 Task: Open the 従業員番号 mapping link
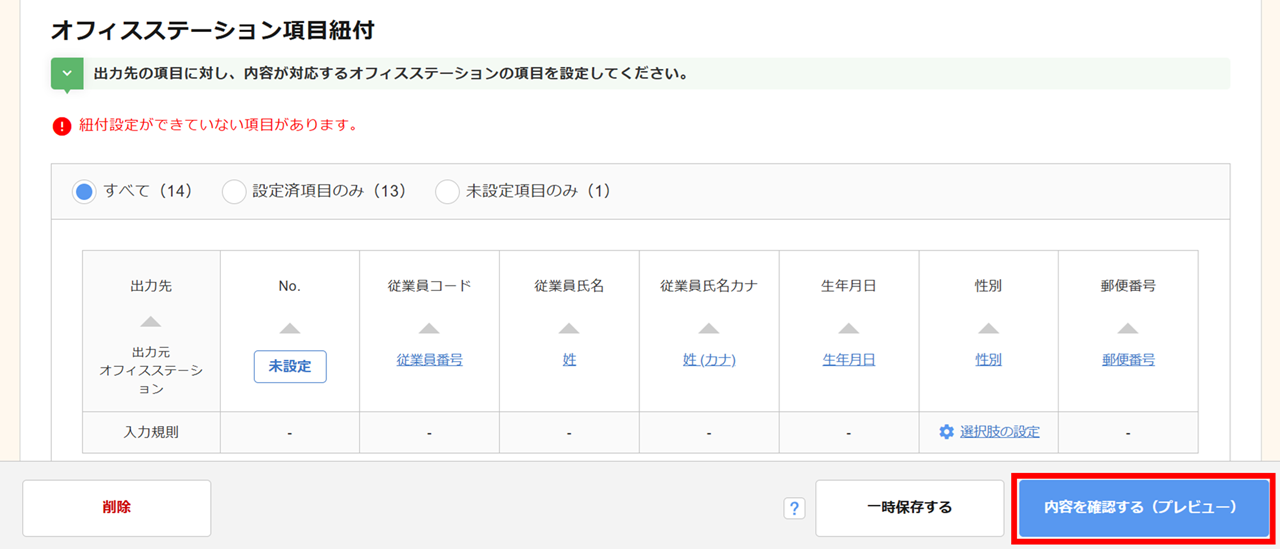coord(429,360)
